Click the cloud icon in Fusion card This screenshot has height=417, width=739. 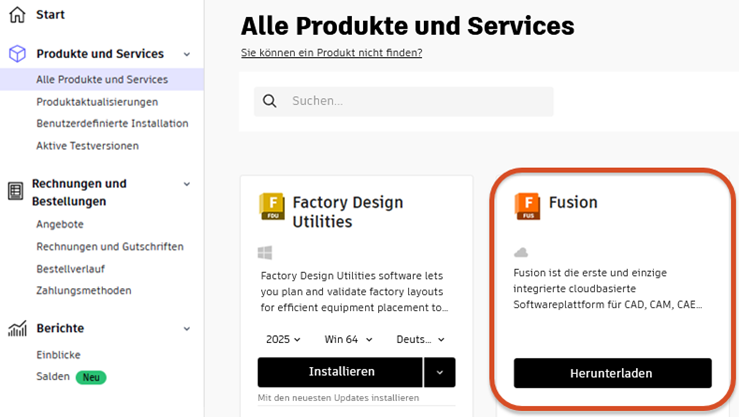521,253
